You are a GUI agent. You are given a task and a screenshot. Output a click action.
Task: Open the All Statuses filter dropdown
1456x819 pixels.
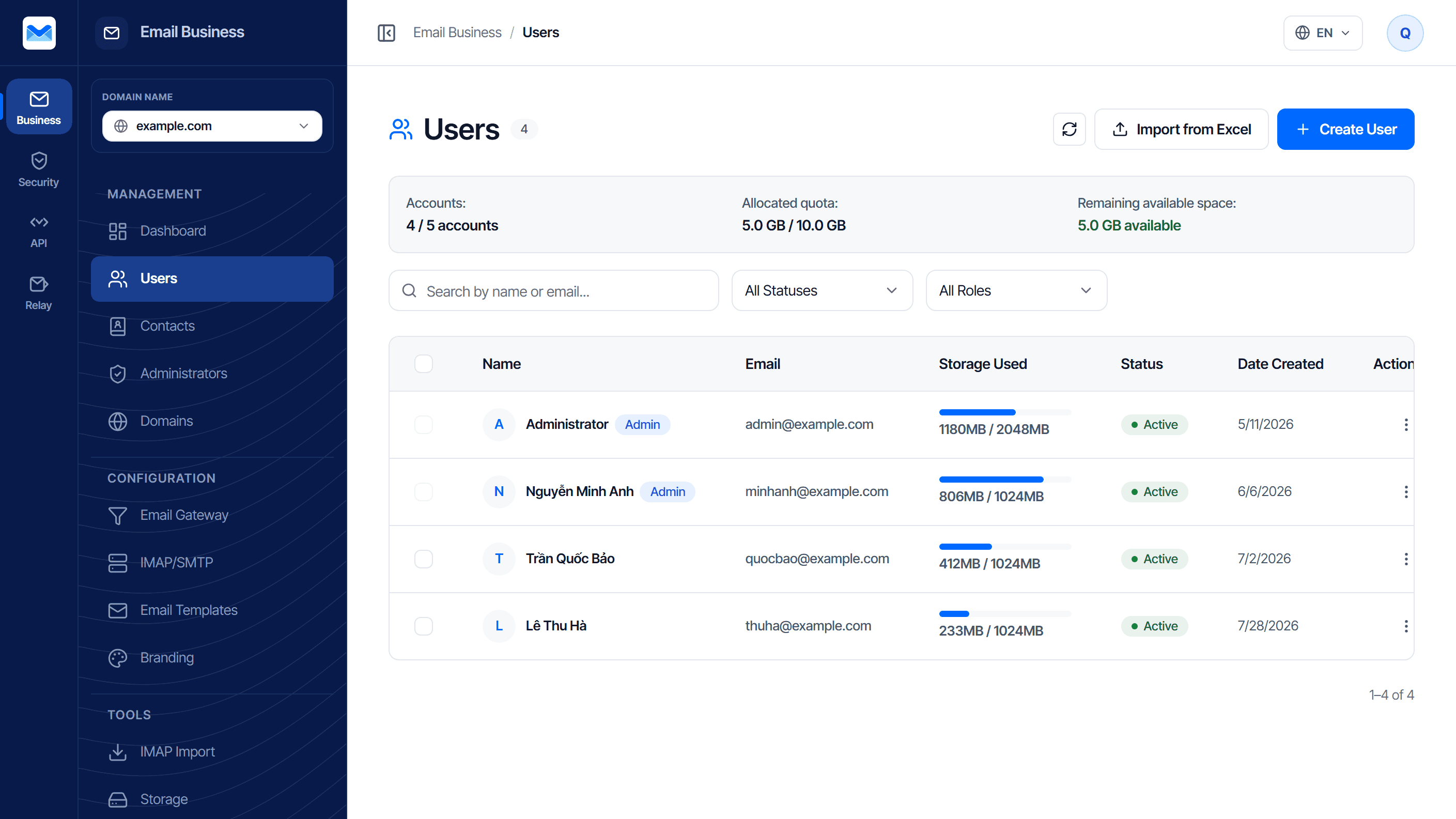pyautogui.click(x=822, y=290)
